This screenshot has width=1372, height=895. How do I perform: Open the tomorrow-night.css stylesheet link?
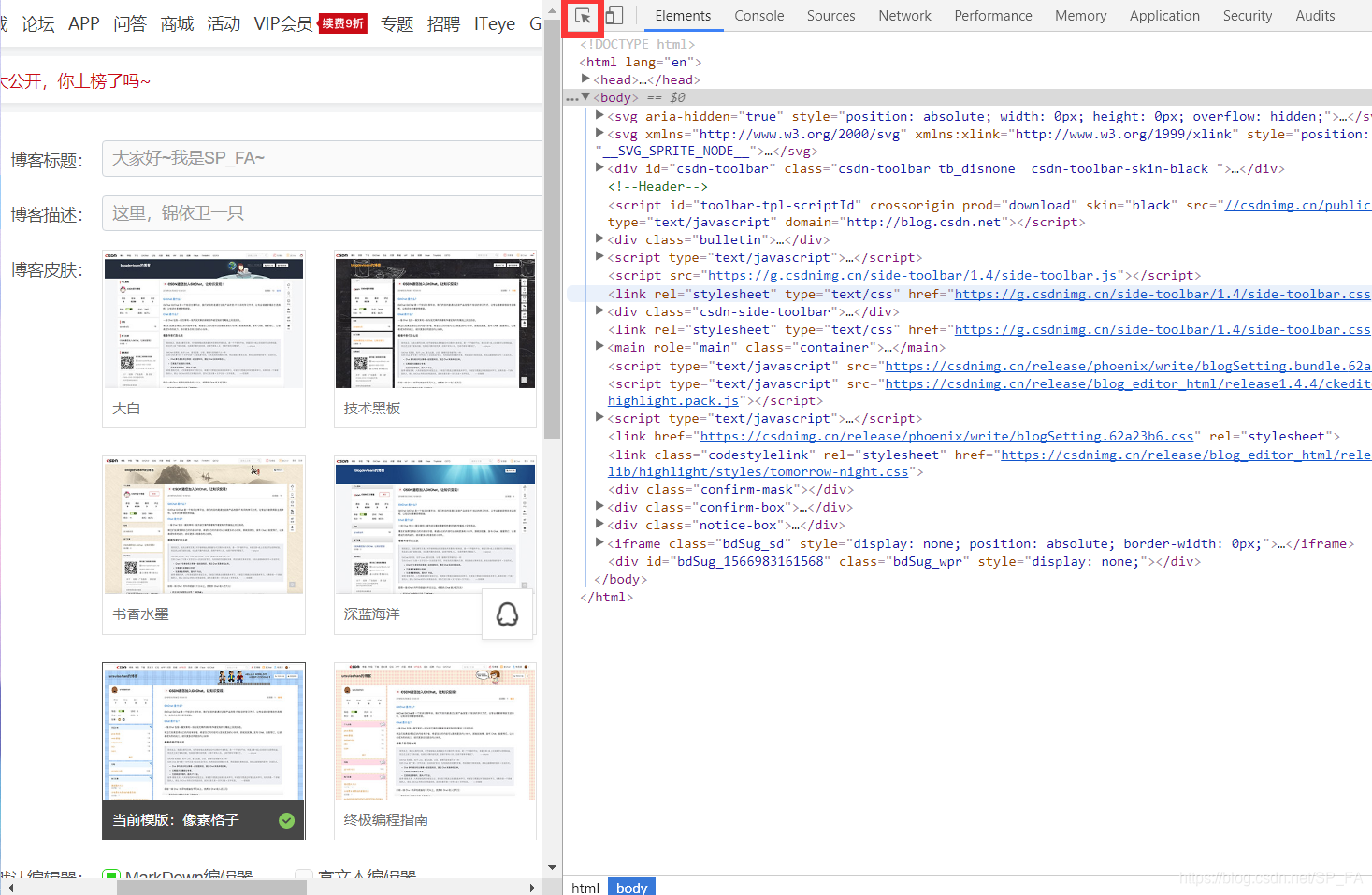point(758,472)
